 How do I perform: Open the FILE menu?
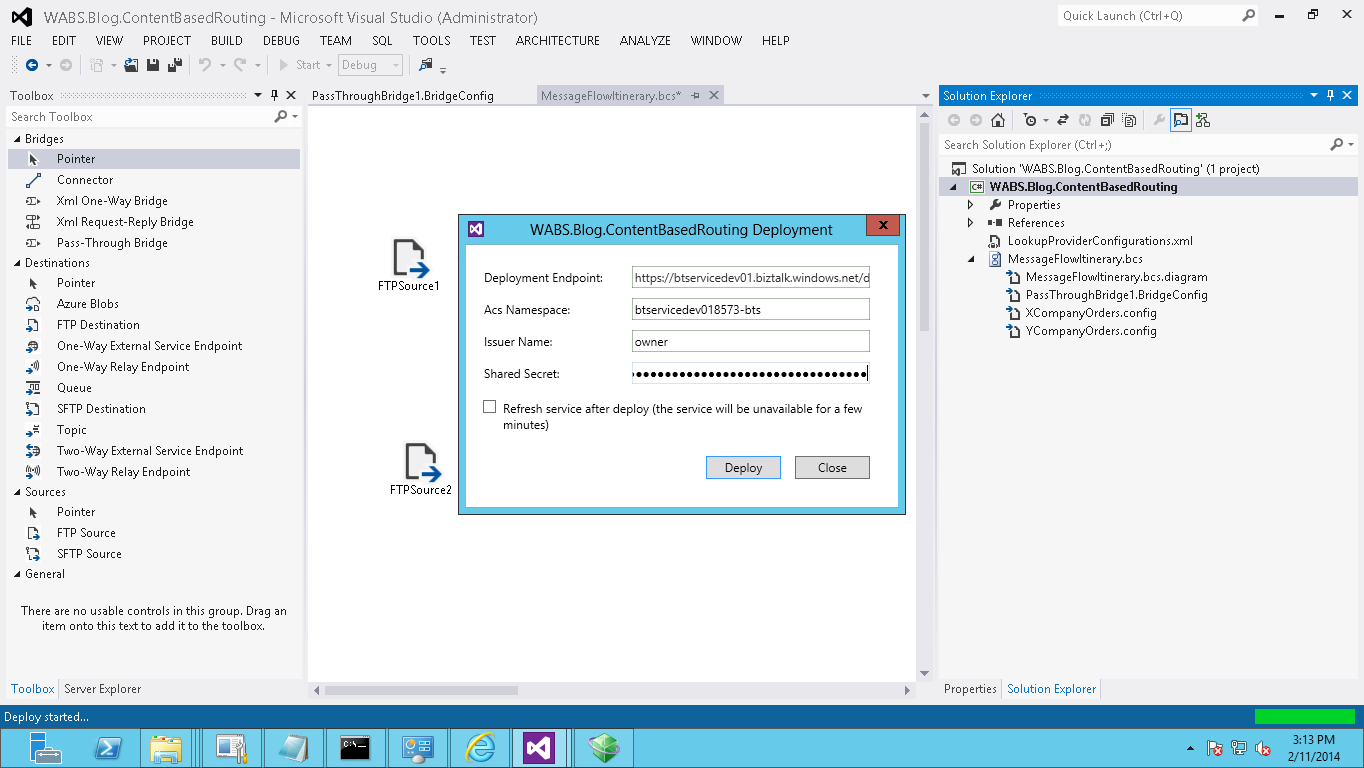pyautogui.click(x=22, y=41)
